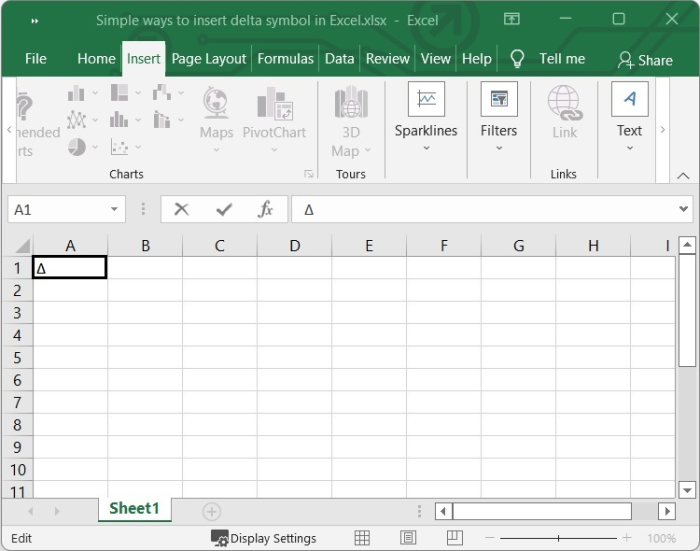Image resolution: width=700 pixels, height=551 pixels.
Task: Click the 100% zoom level
Action: click(662, 538)
